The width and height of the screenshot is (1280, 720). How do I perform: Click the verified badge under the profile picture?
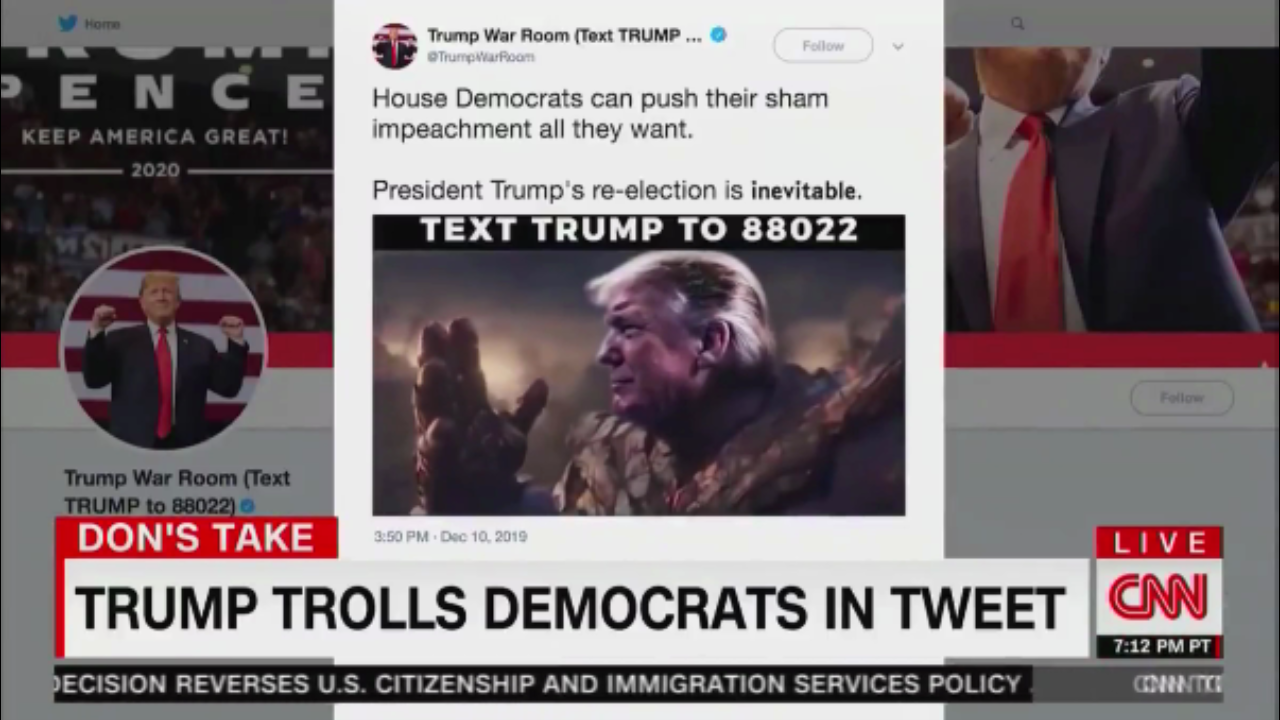click(x=247, y=506)
